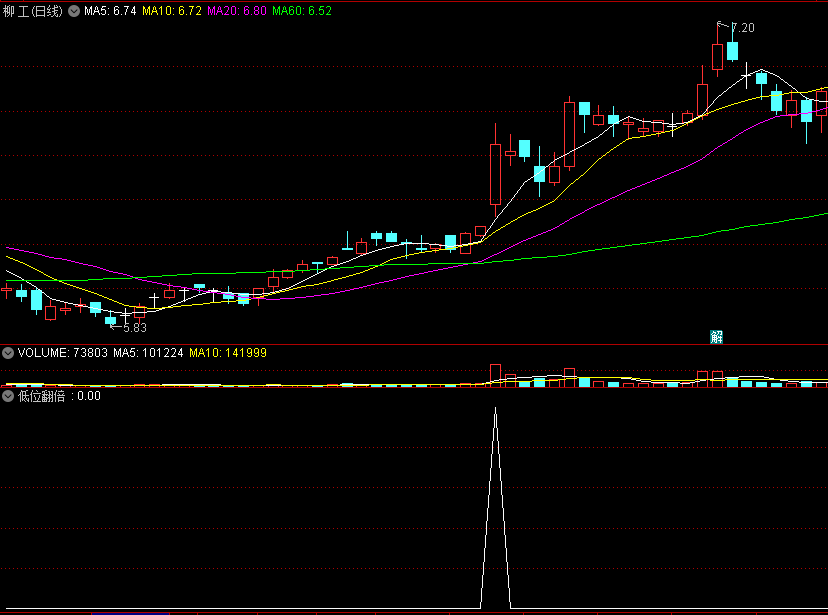Select the volume MA10: 141999 label
Viewport: 828px width, 615px height.
[228, 353]
